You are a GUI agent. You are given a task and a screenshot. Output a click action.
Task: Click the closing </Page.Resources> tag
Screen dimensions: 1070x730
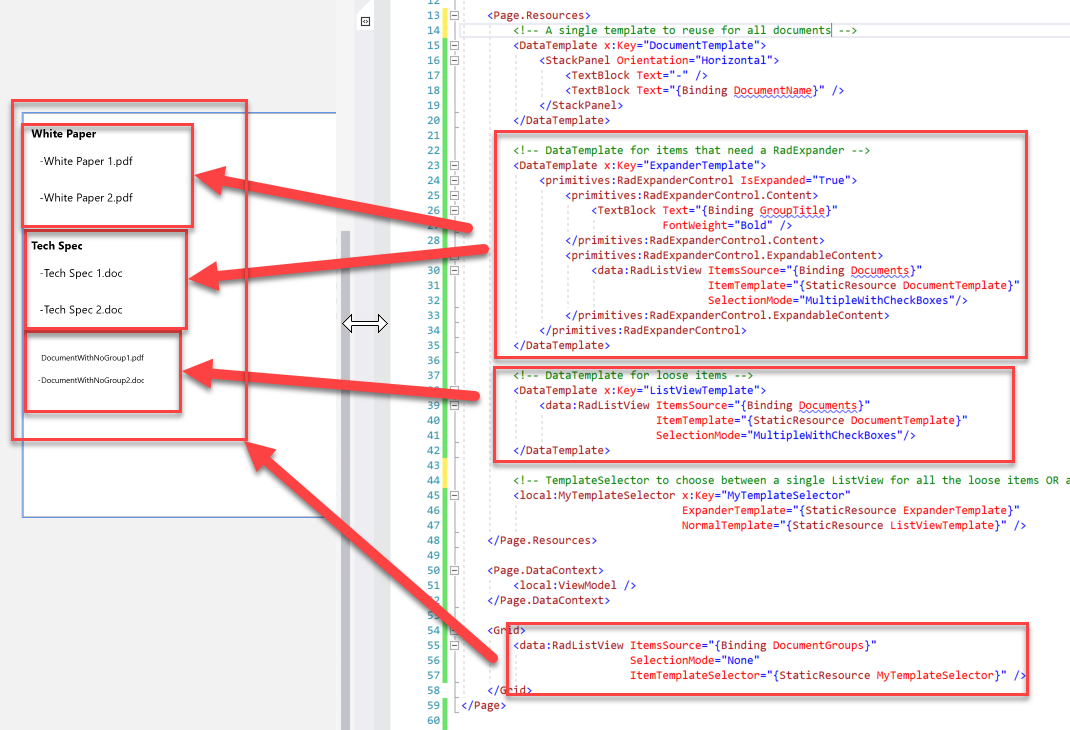(x=542, y=540)
